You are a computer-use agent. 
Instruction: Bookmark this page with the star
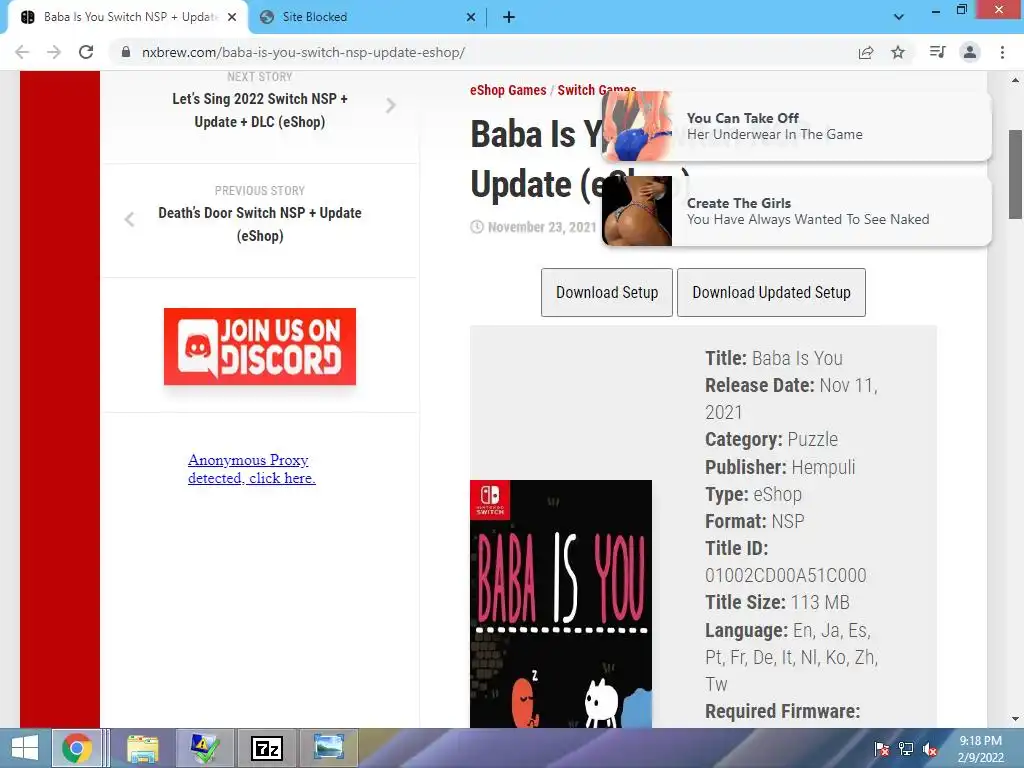click(x=898, y=52)
